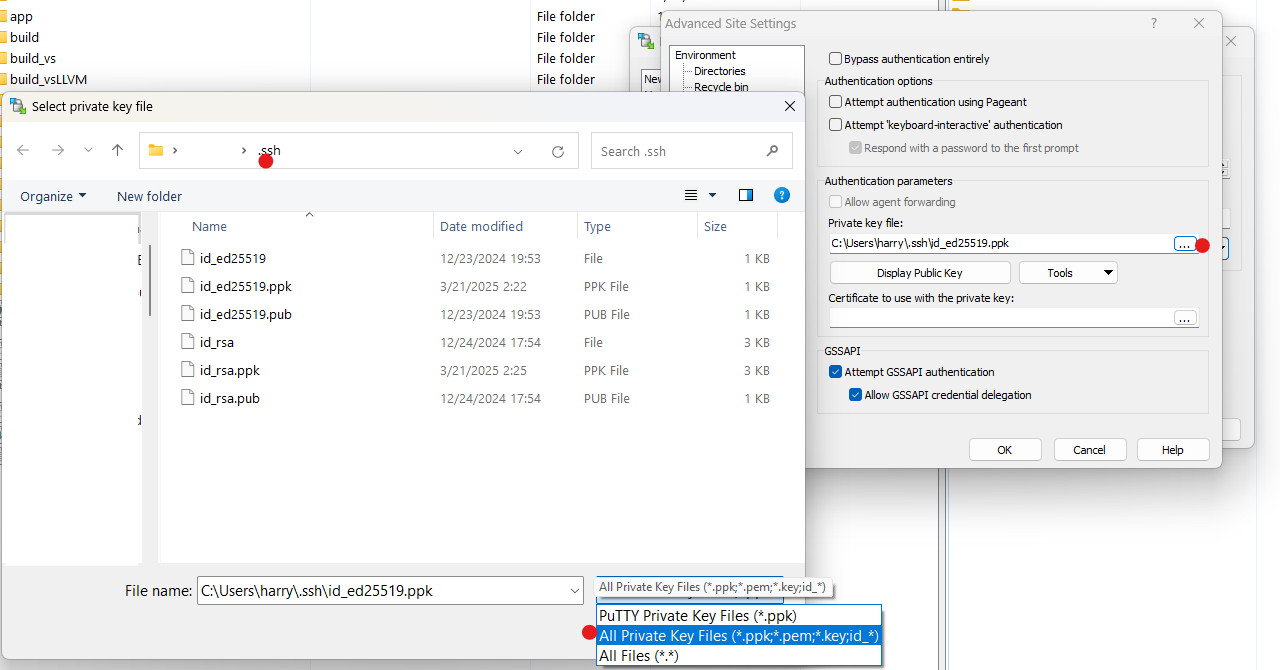Browse for private key file button

(1185, 244)
